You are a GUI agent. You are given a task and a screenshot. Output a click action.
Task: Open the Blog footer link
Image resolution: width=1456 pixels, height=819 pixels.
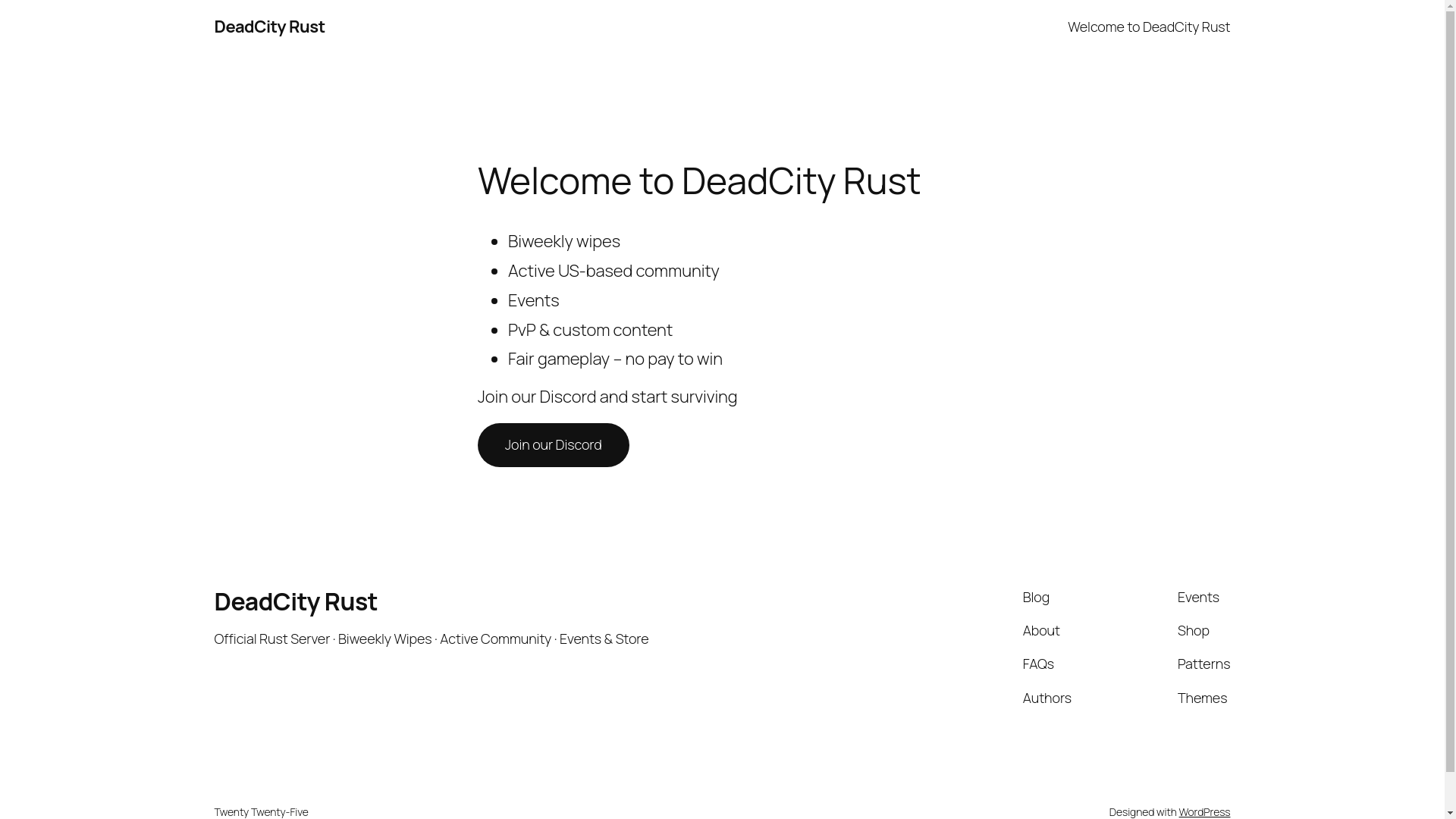1035,597
